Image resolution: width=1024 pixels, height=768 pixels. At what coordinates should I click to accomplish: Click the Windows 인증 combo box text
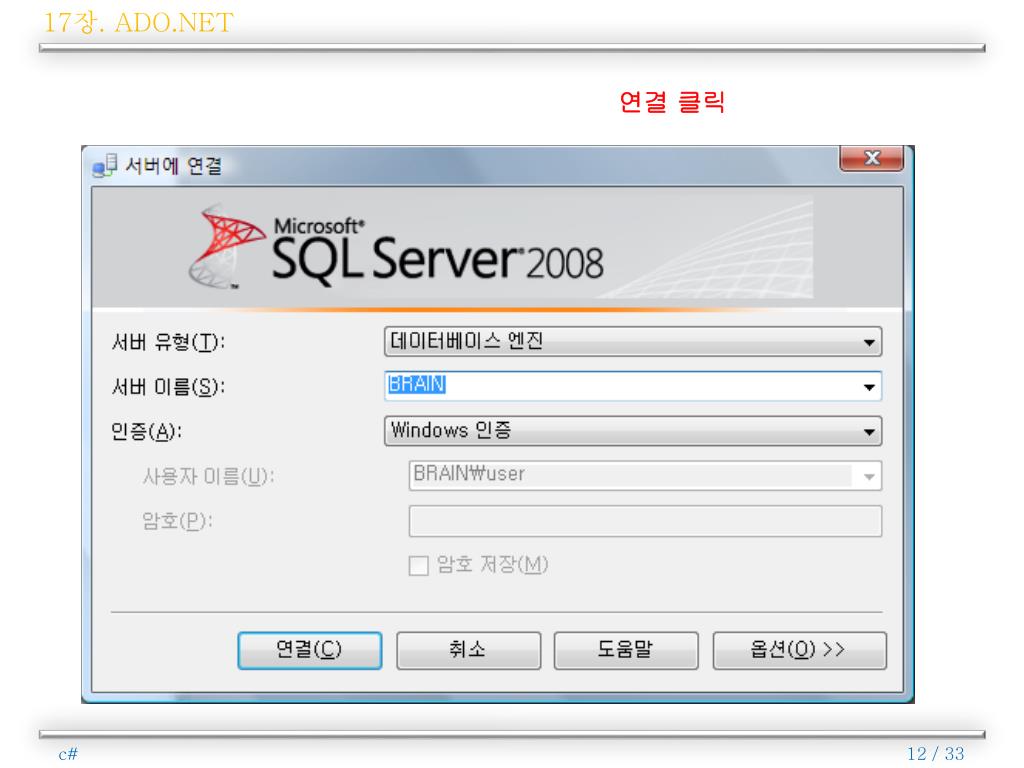pyautogui.click(x=451, y=430)
